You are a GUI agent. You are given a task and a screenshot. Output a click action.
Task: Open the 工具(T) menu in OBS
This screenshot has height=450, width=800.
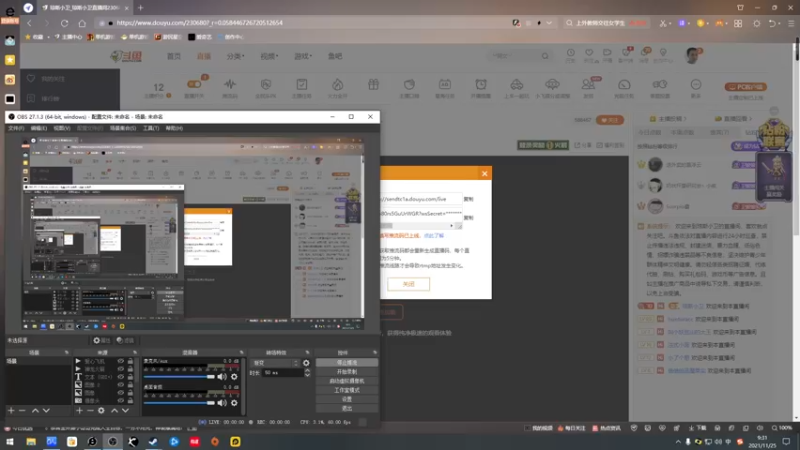click(151, 128)
